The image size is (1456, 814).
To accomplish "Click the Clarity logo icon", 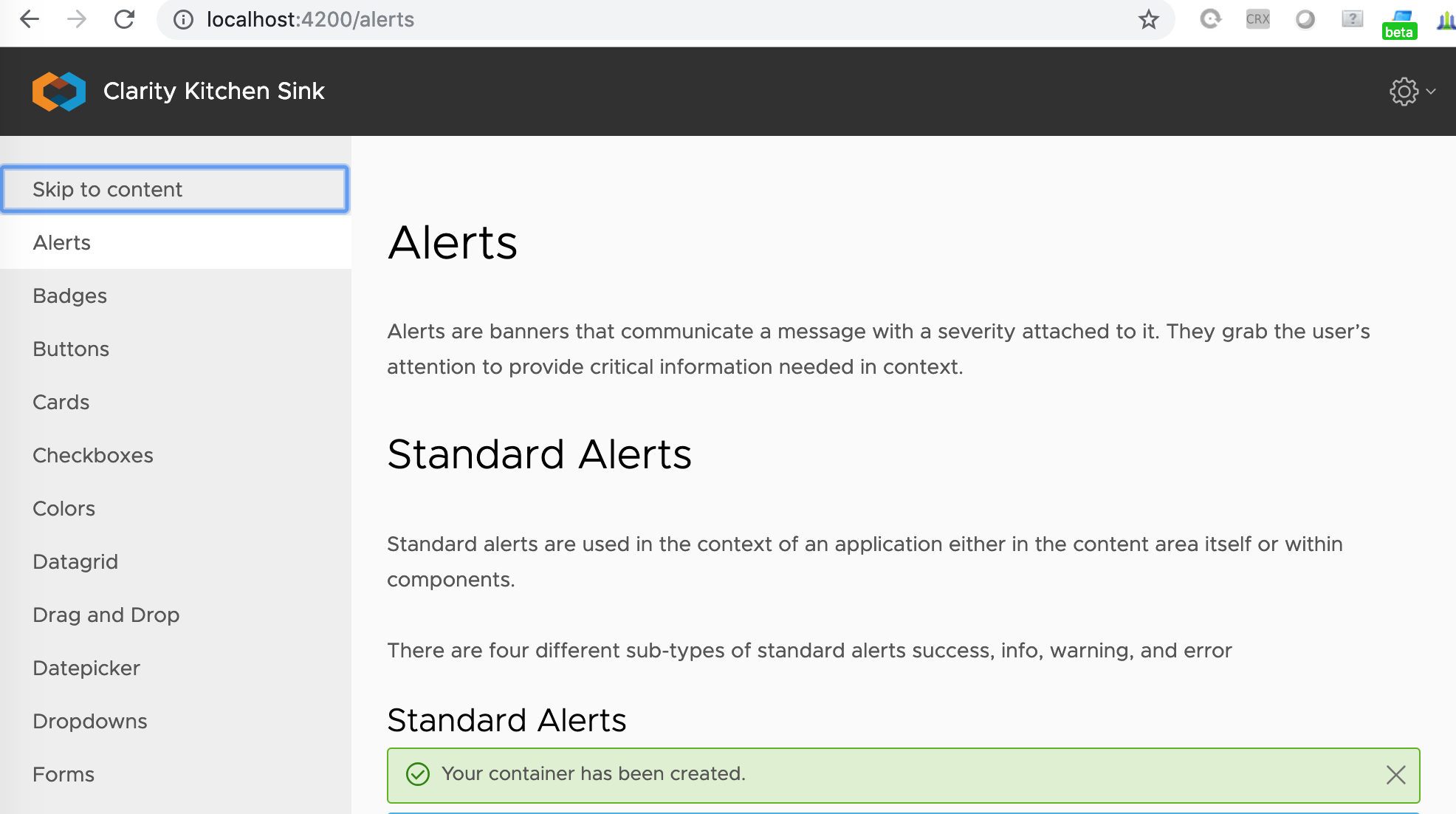I will click(59, 92).
